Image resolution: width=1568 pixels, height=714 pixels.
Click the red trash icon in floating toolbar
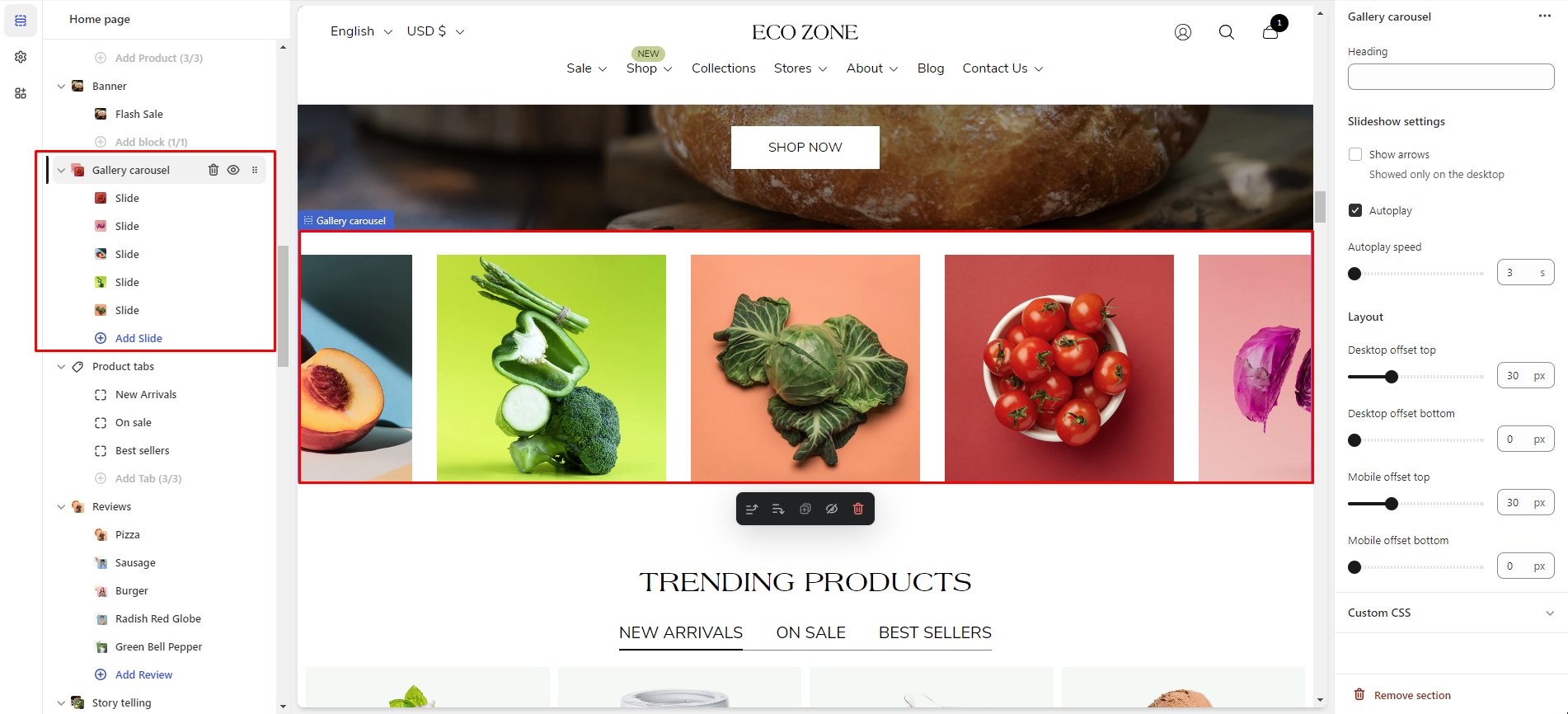pyautogui.click(x=858, y=509)
